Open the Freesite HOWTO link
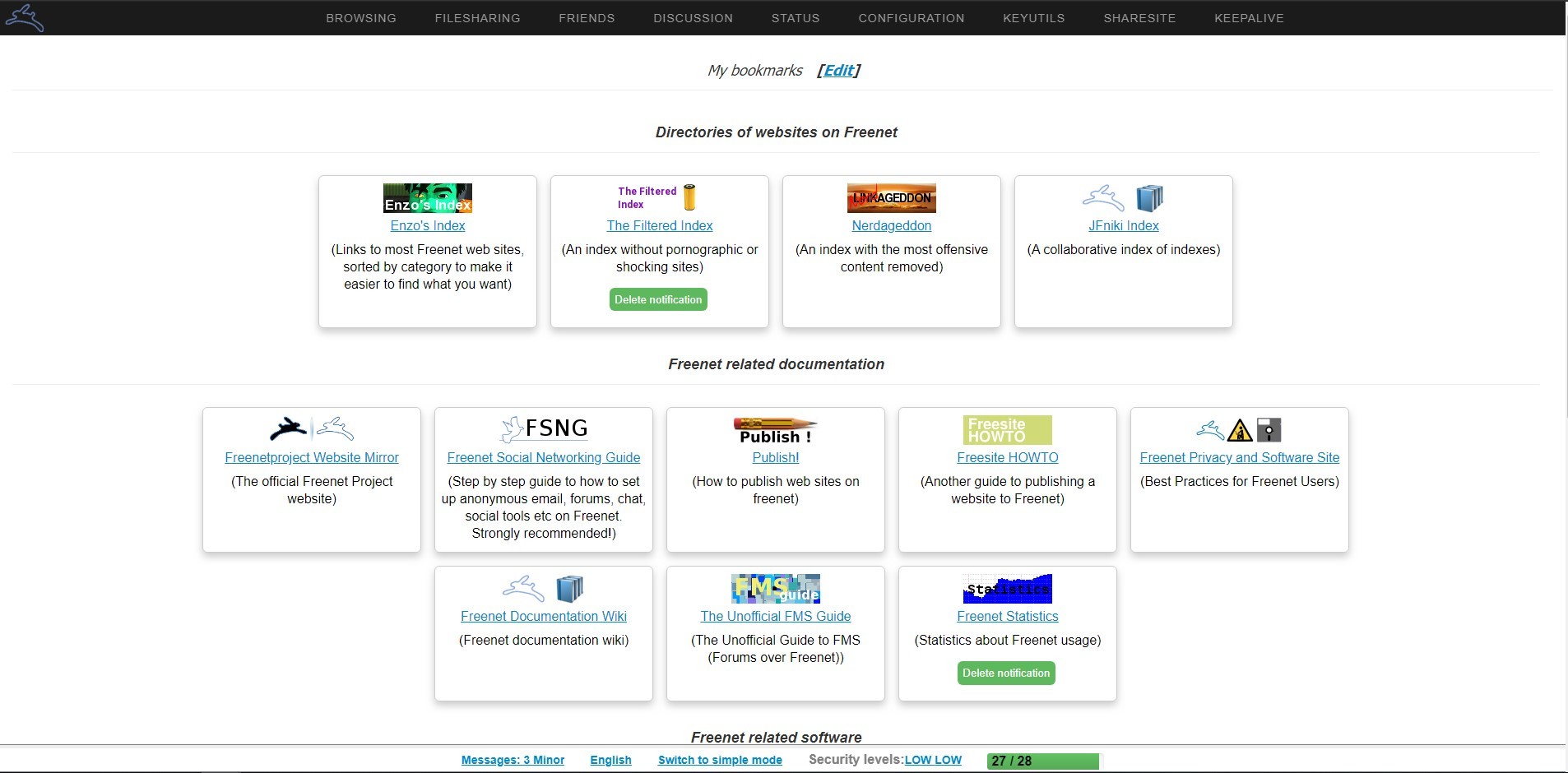This screenshot has height=773, width=1568. [x=1008, y=457]
